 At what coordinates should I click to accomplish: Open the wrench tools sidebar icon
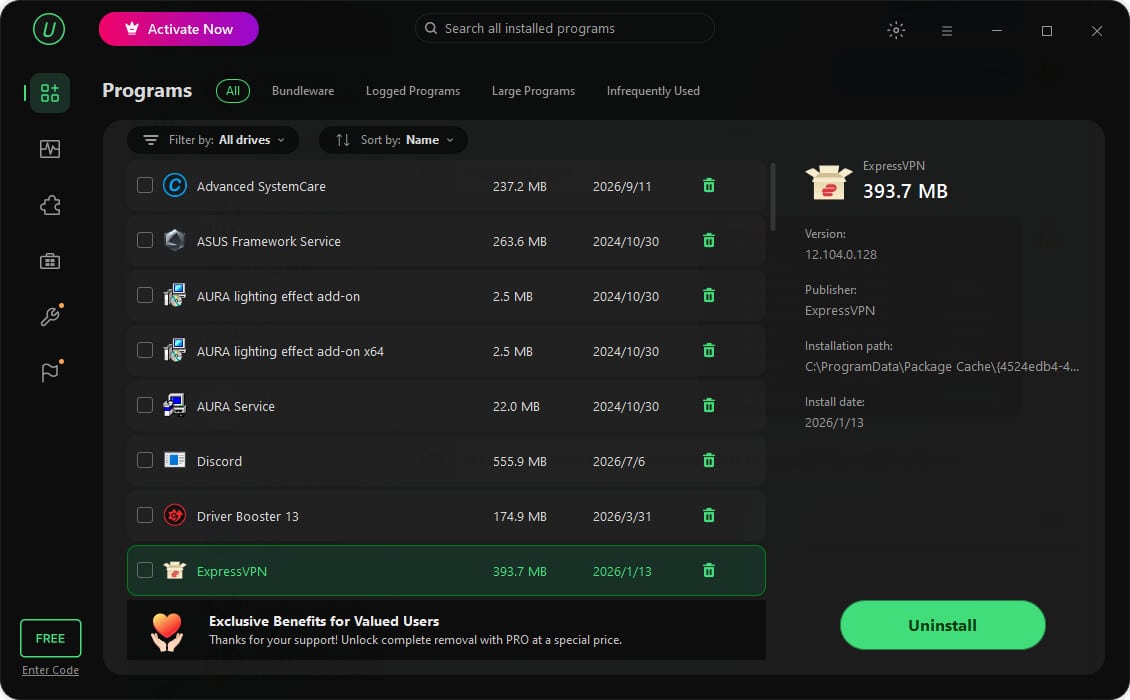coord(50,316)
